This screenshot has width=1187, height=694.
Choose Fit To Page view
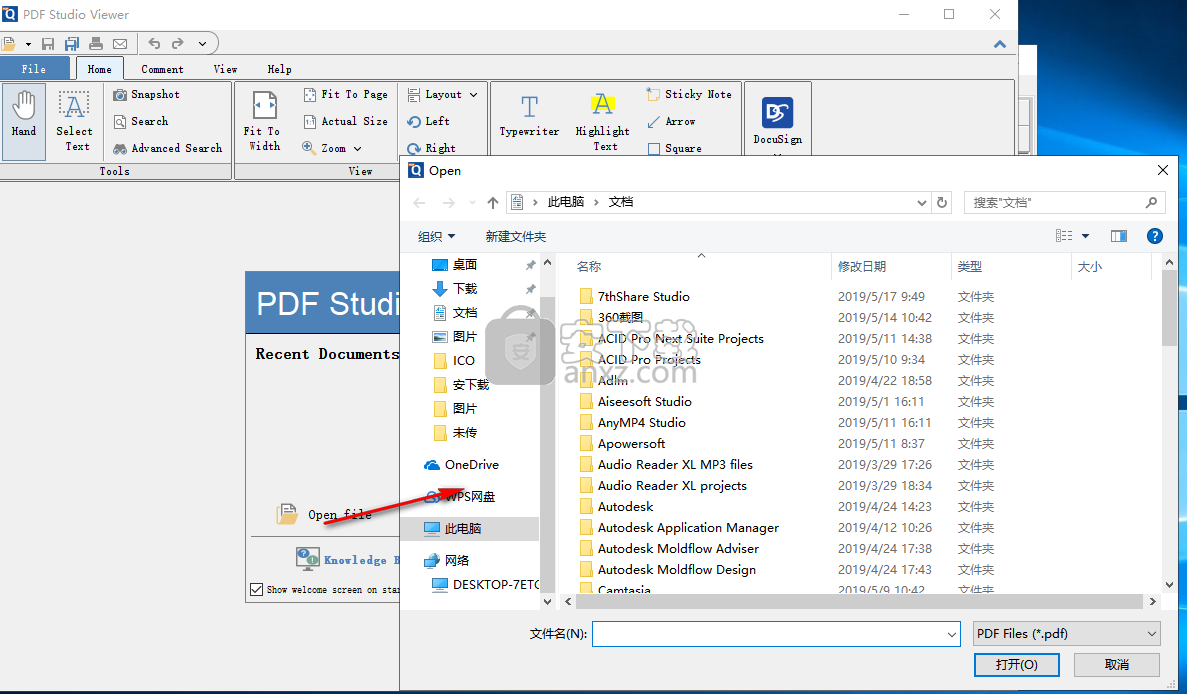point(345,95)
